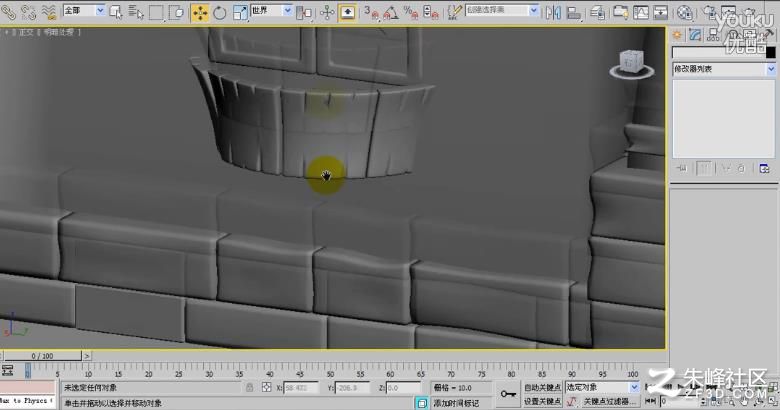Pick the Rectangular Selection Region tool
This screenshot has height=410, width=780.
156,12
